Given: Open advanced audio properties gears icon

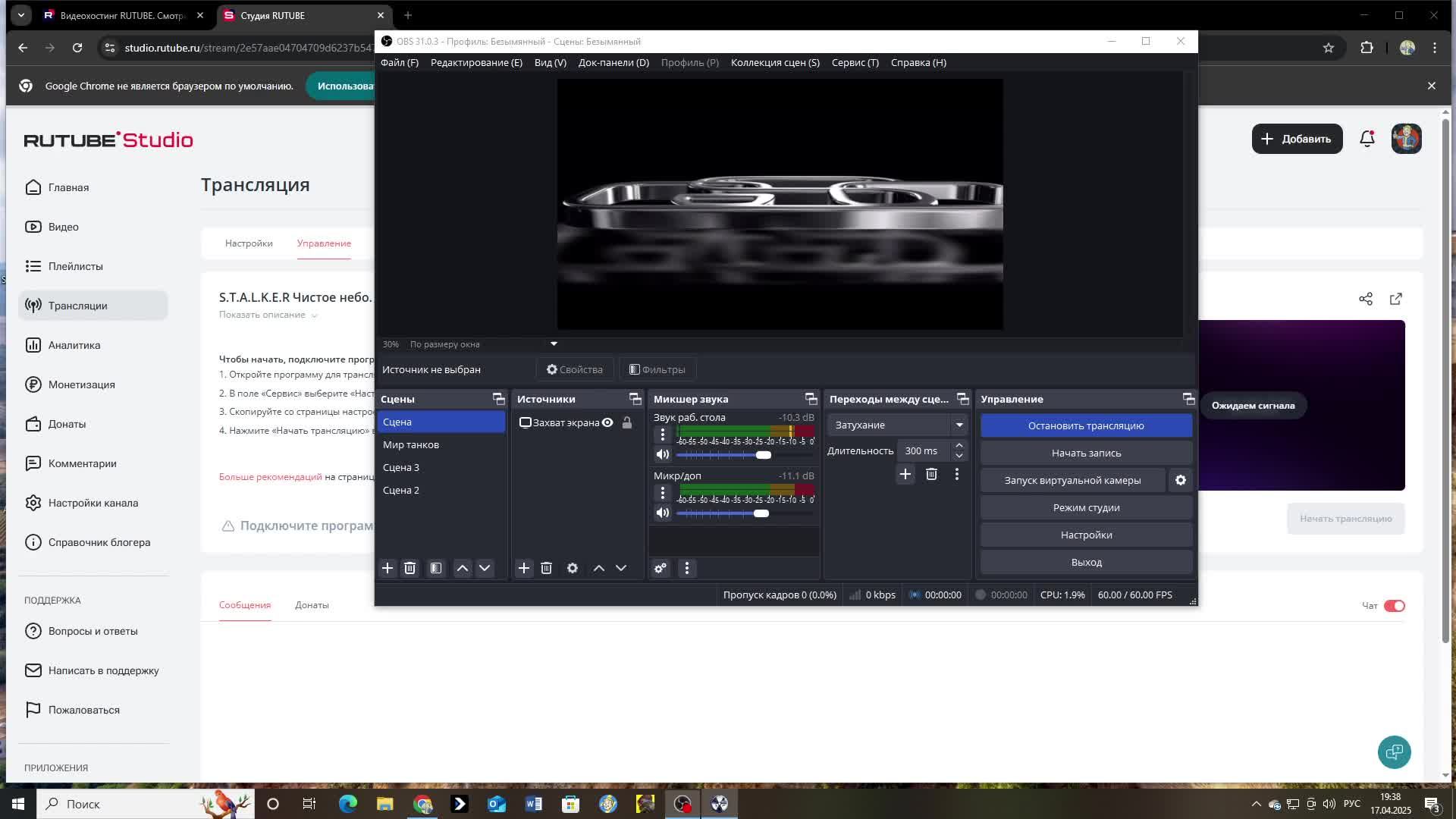Looking at the screenshot, I should [661, 568].
